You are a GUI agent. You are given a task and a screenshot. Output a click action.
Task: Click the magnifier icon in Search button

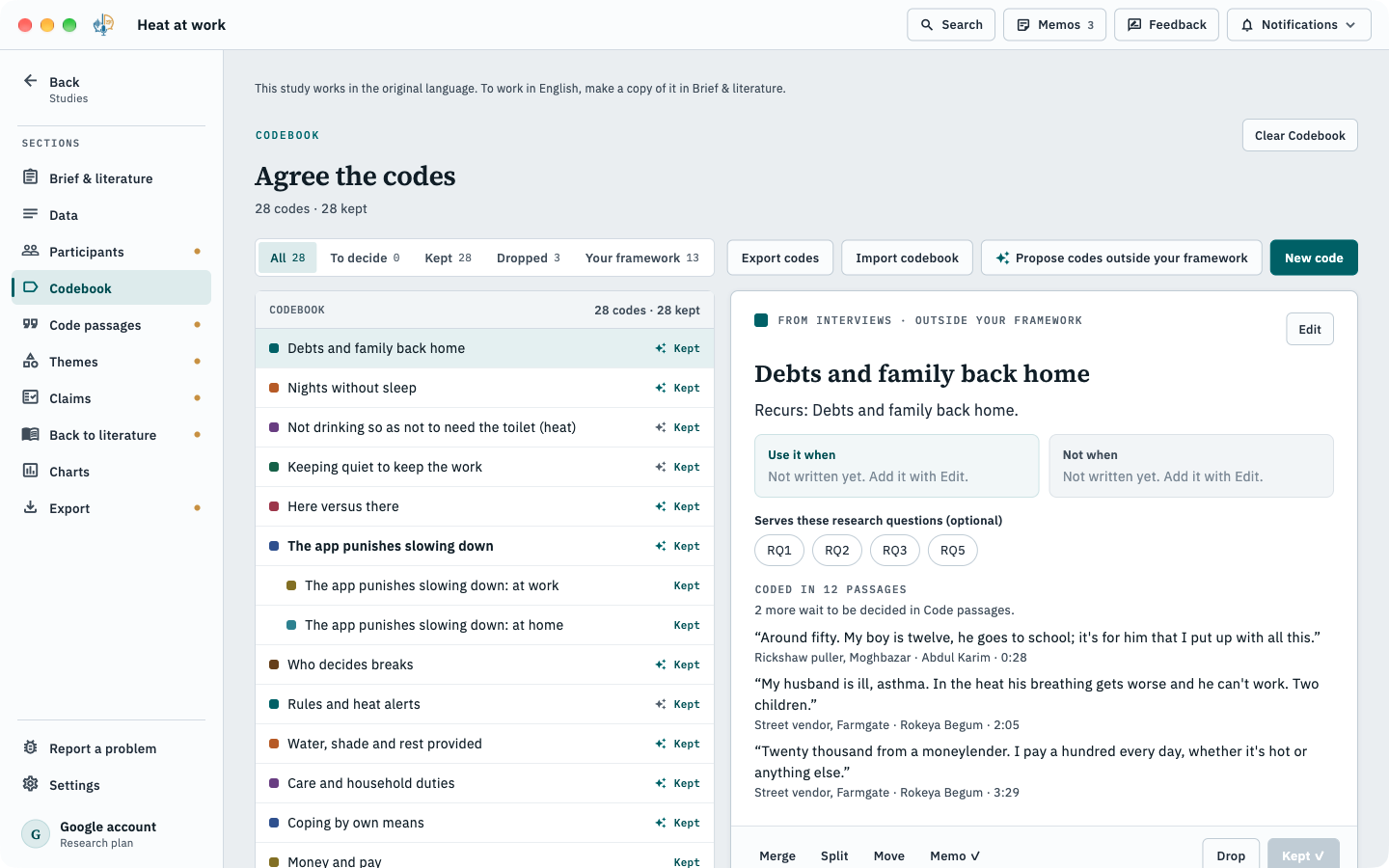coord(927,25)
